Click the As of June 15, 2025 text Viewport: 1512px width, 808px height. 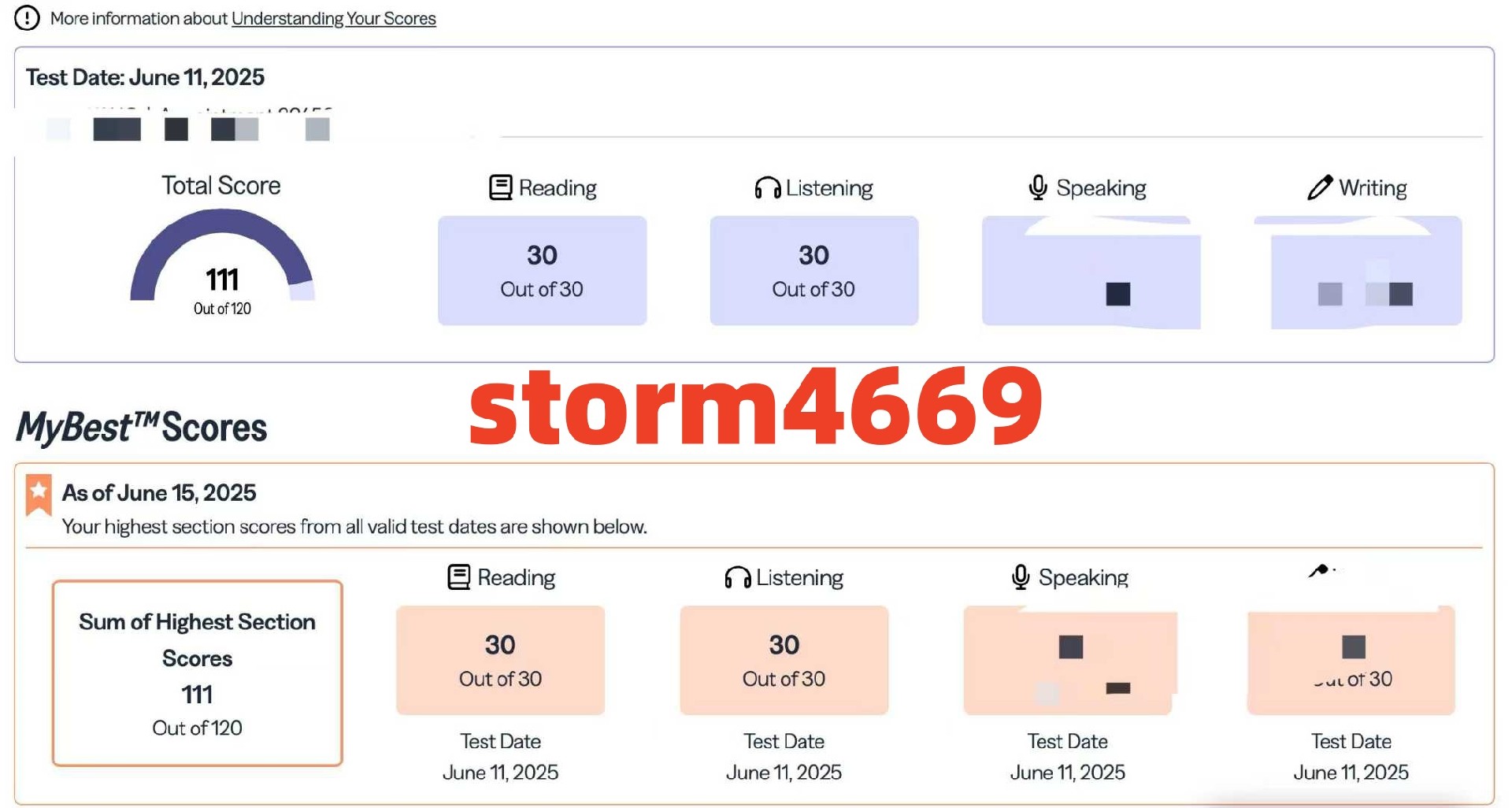(159, 493)
